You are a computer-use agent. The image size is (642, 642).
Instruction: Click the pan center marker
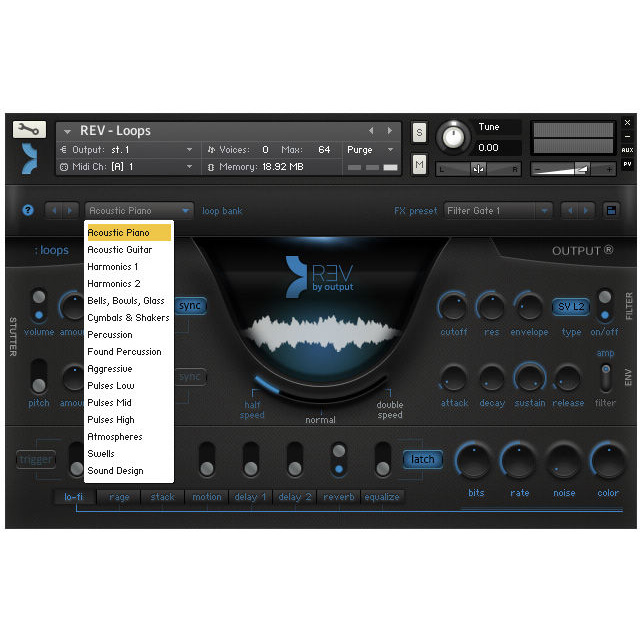[x=478, y=169]
